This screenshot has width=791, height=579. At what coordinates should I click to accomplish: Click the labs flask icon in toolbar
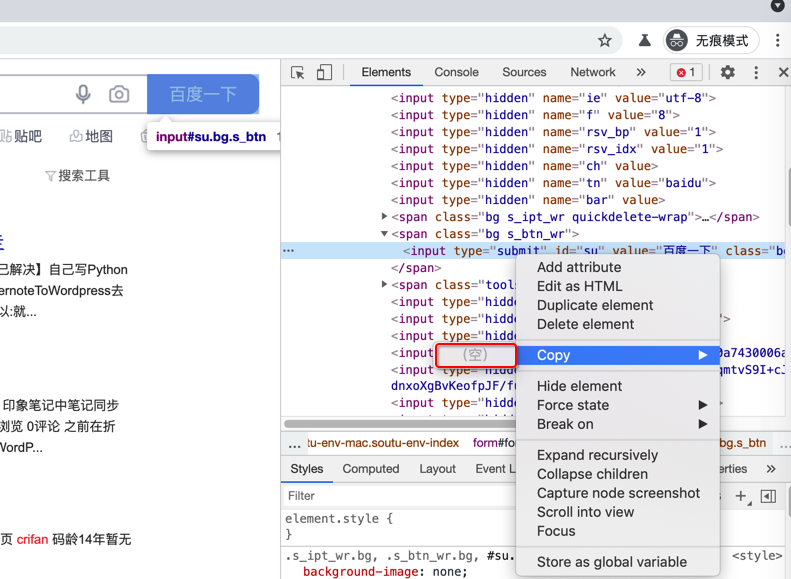(x=644, y=40)
